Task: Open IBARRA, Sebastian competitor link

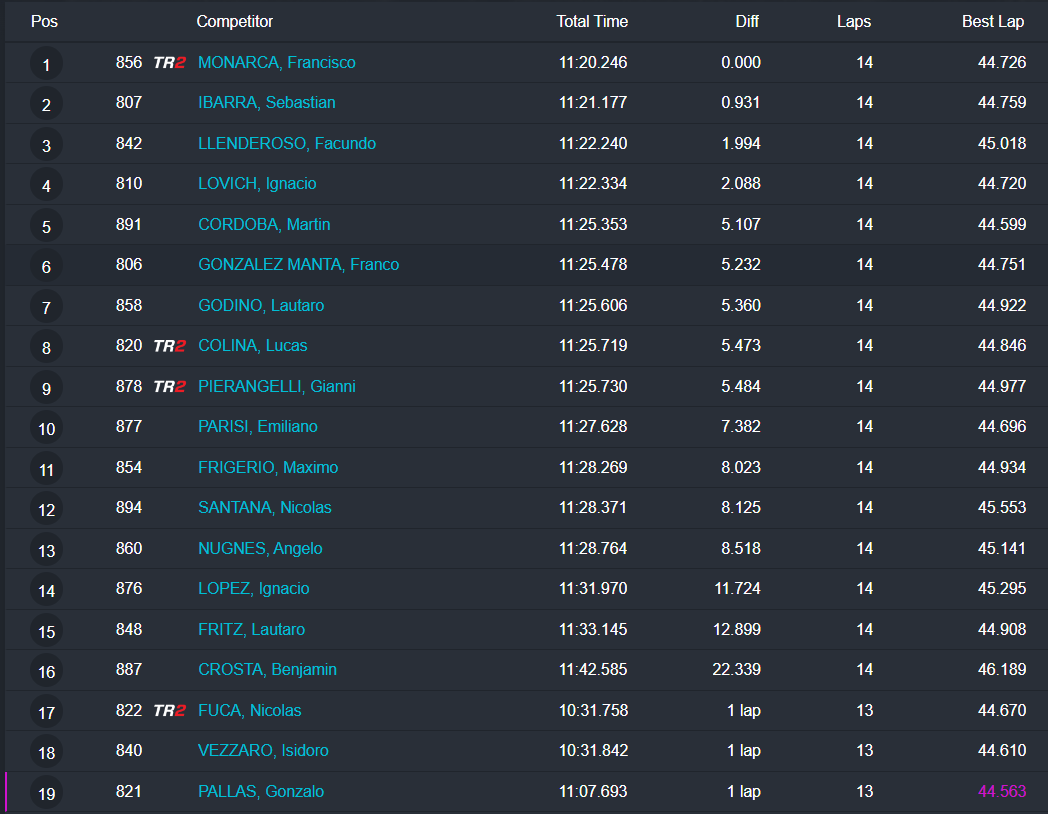Action: (267, 103)
